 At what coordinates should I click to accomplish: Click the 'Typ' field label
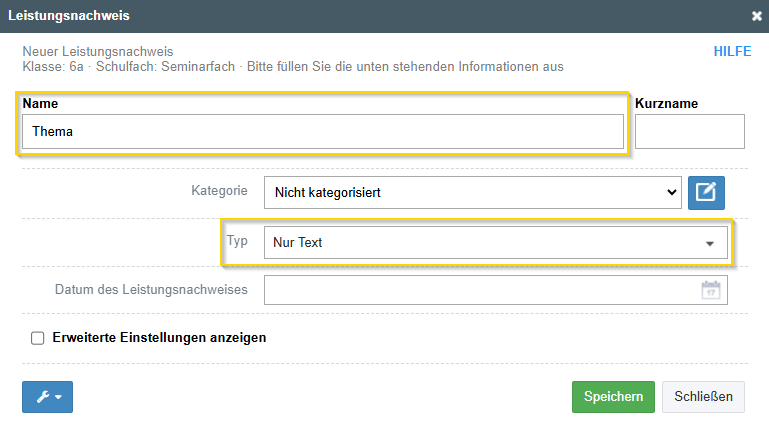[237, 241]
